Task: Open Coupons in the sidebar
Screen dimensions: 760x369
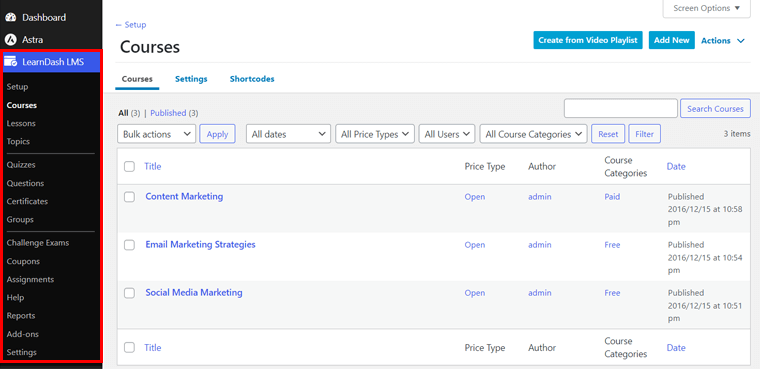Action: coord(23,261)
